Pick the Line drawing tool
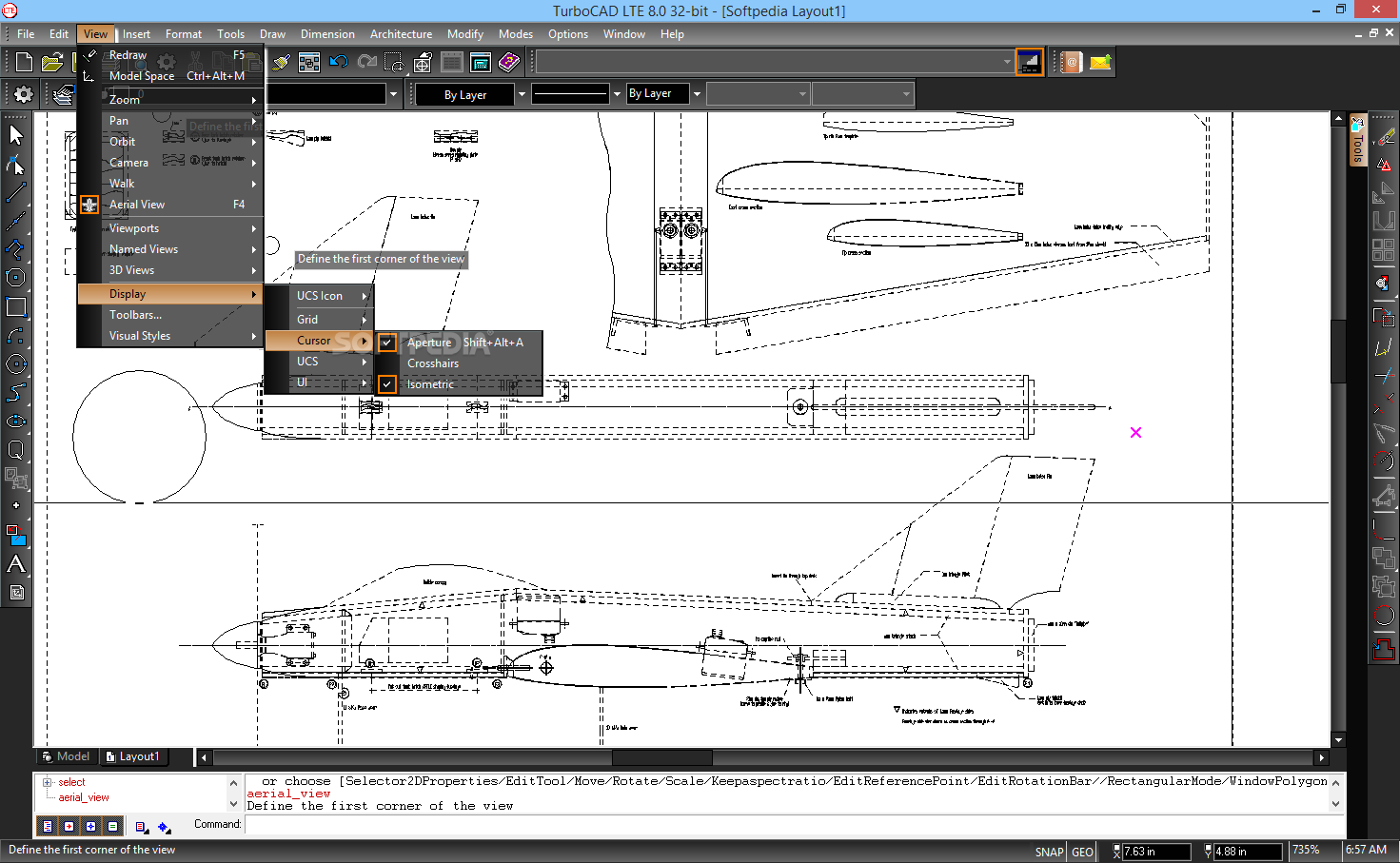Viewport: 1400px width, 863px height. click(16, 192)
